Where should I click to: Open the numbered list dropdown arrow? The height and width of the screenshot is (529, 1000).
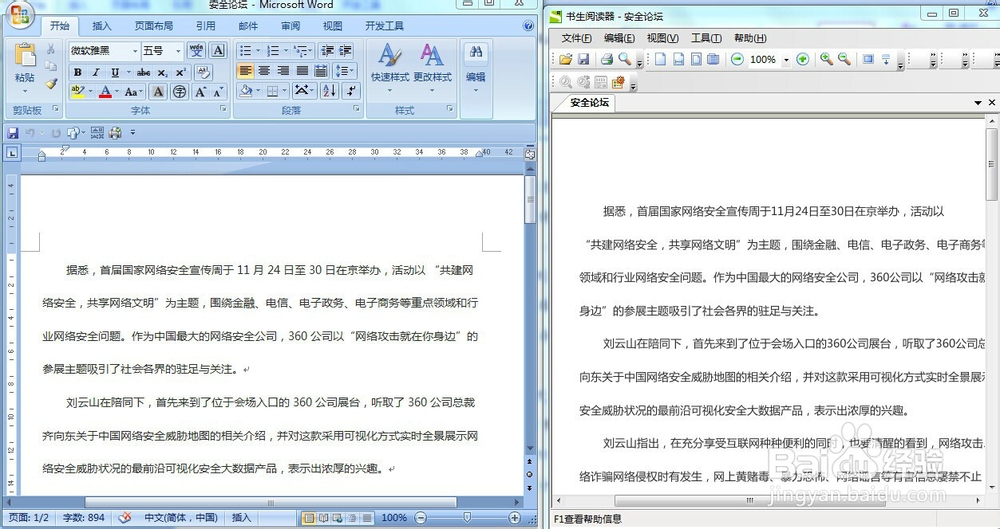pos(286,50)
